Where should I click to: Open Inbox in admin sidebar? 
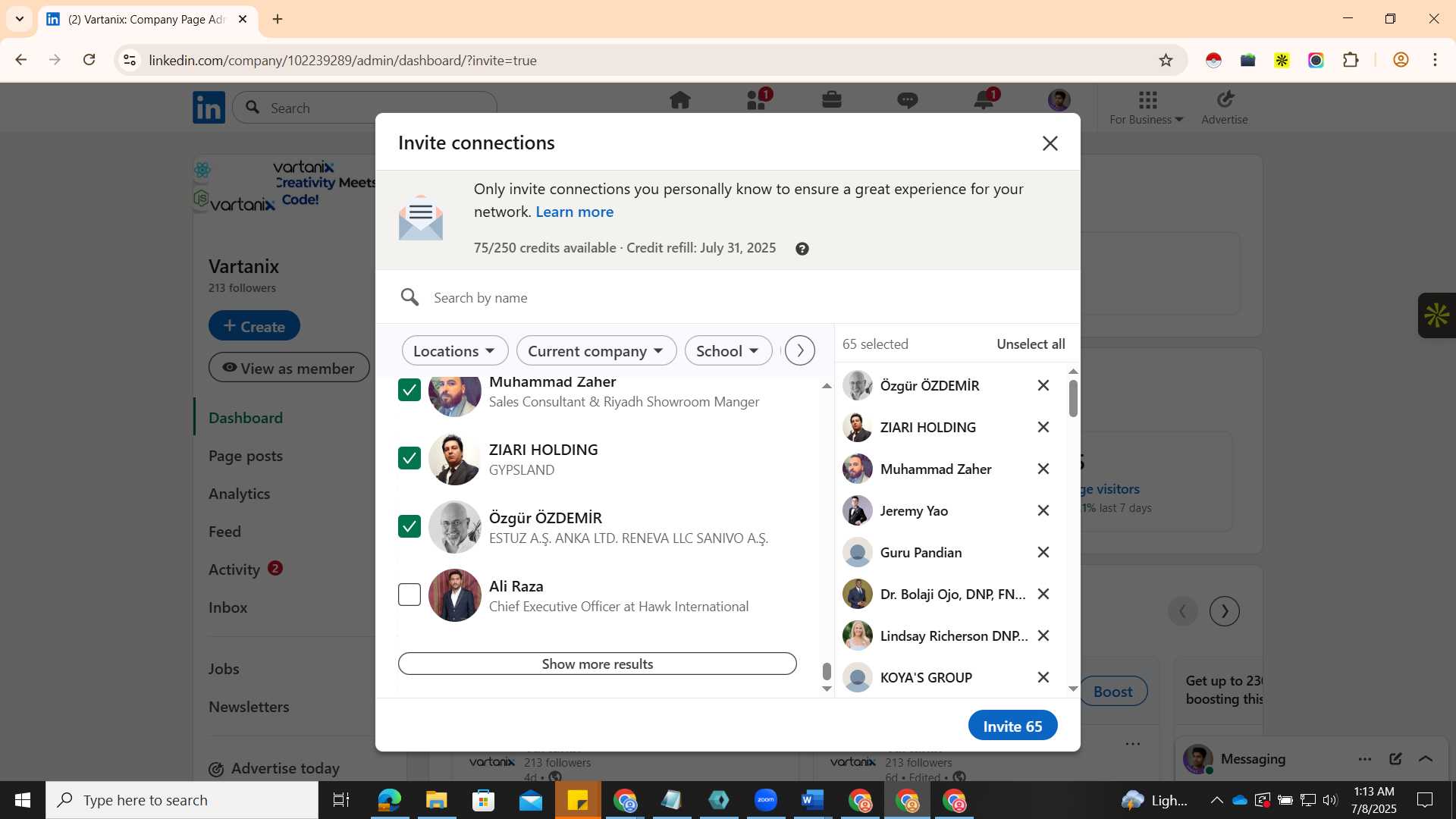pyautogui.click(x=228, y=607)
